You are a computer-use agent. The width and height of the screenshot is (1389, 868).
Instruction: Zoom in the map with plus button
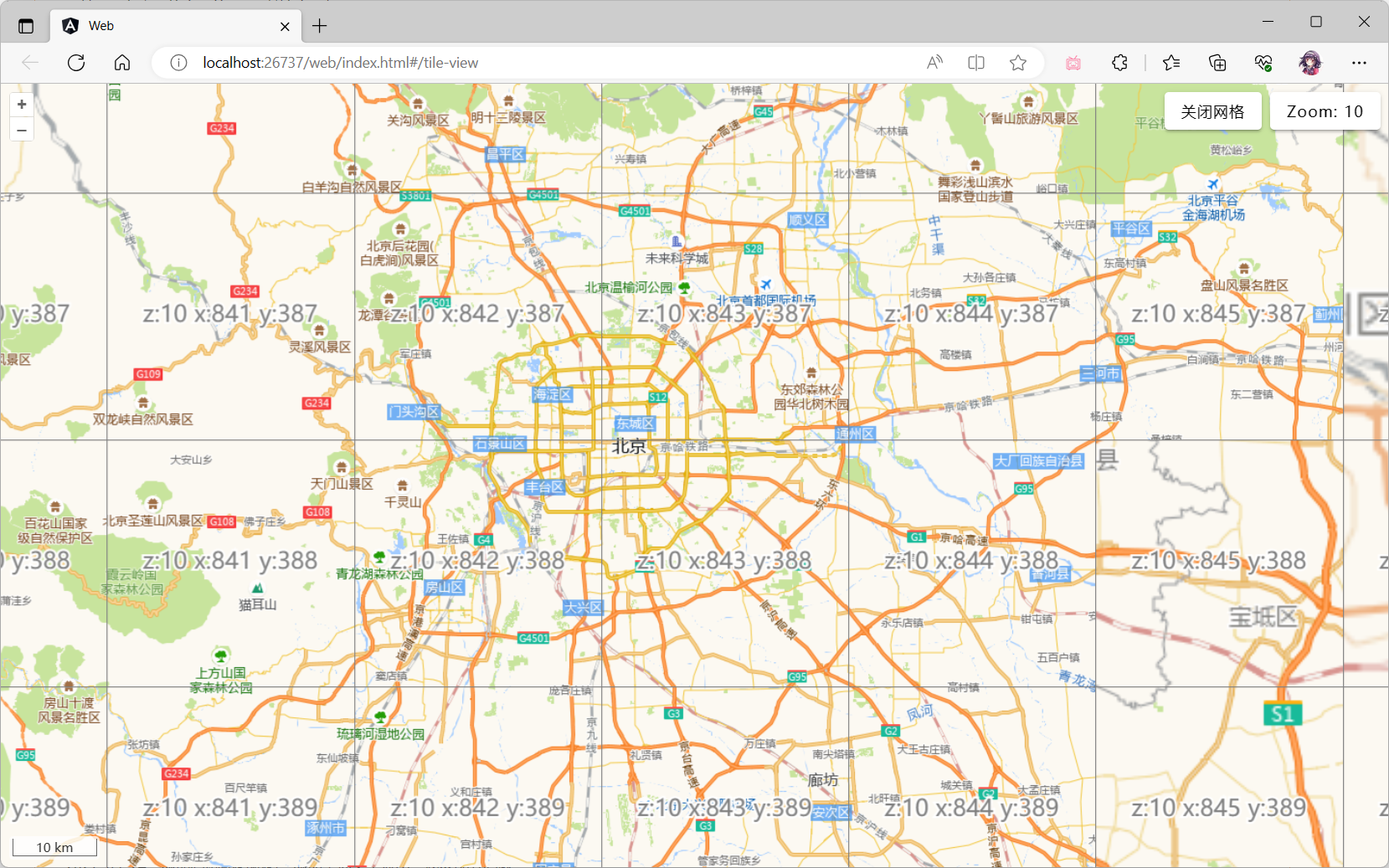22,105
